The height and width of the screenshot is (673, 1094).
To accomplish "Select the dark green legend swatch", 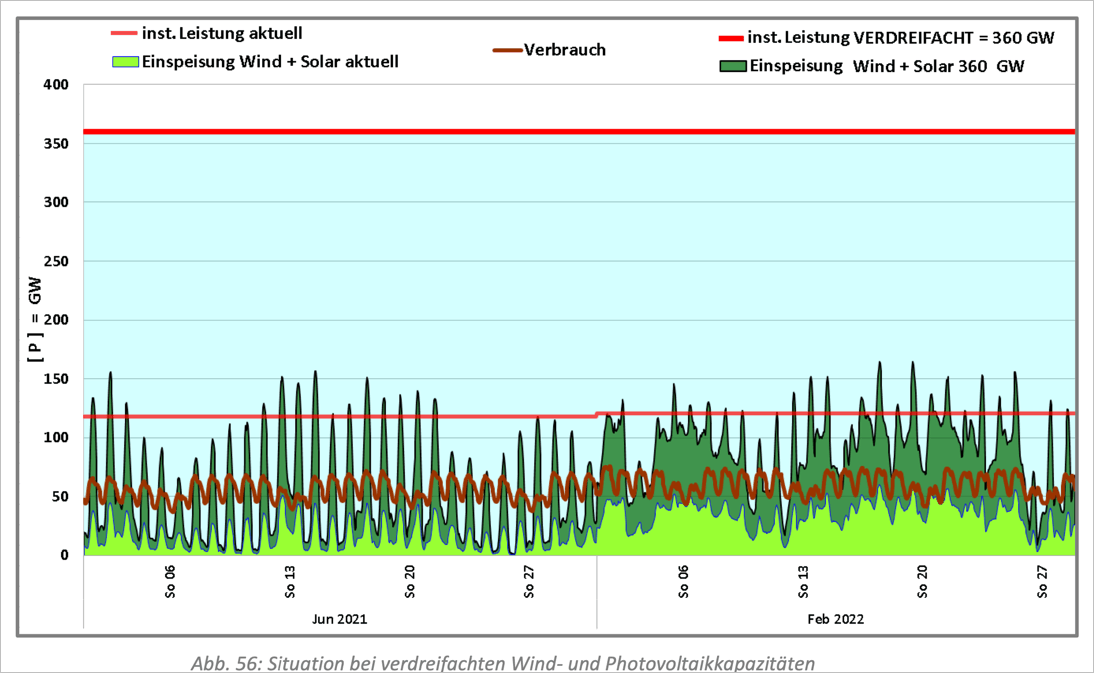I will click(733, 66).
